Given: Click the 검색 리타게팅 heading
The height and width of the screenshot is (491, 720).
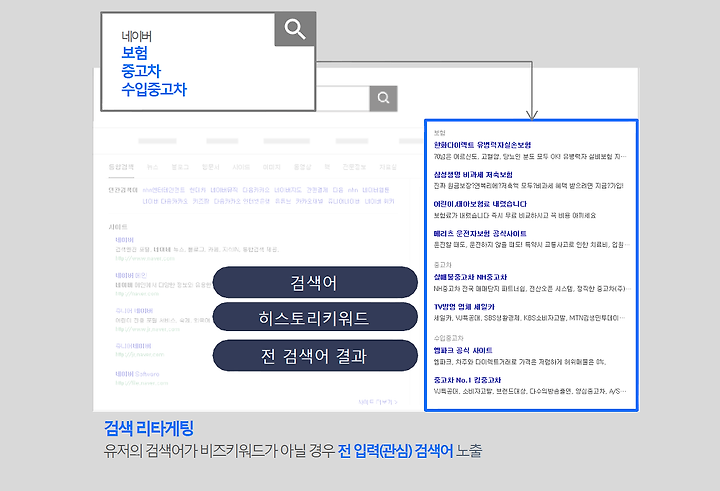Looking at the screenshot, I should [149, 428].
